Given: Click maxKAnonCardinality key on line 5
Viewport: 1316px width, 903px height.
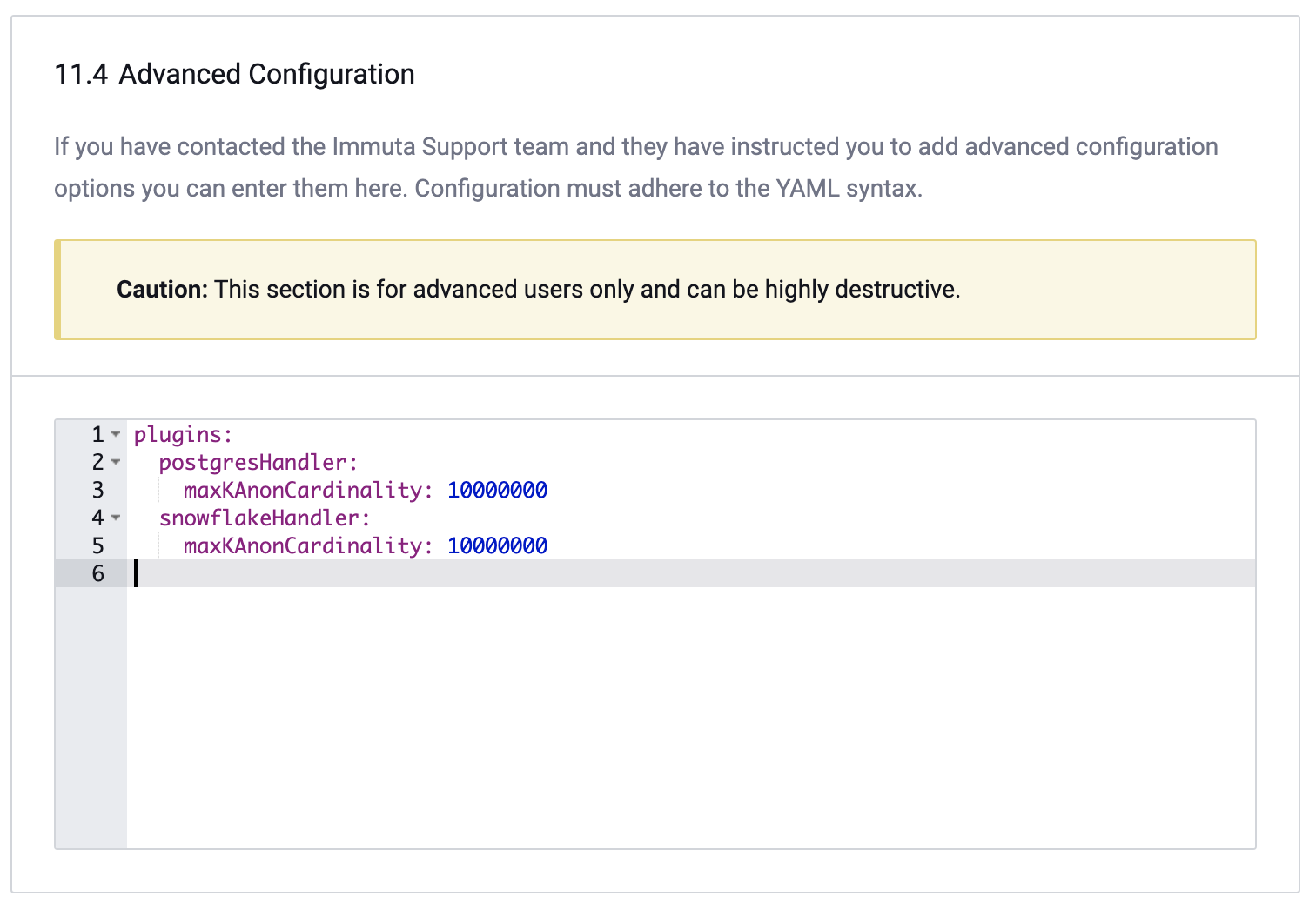Looking at the screenshot, I should pyautogui.click(x=308, y=545).
